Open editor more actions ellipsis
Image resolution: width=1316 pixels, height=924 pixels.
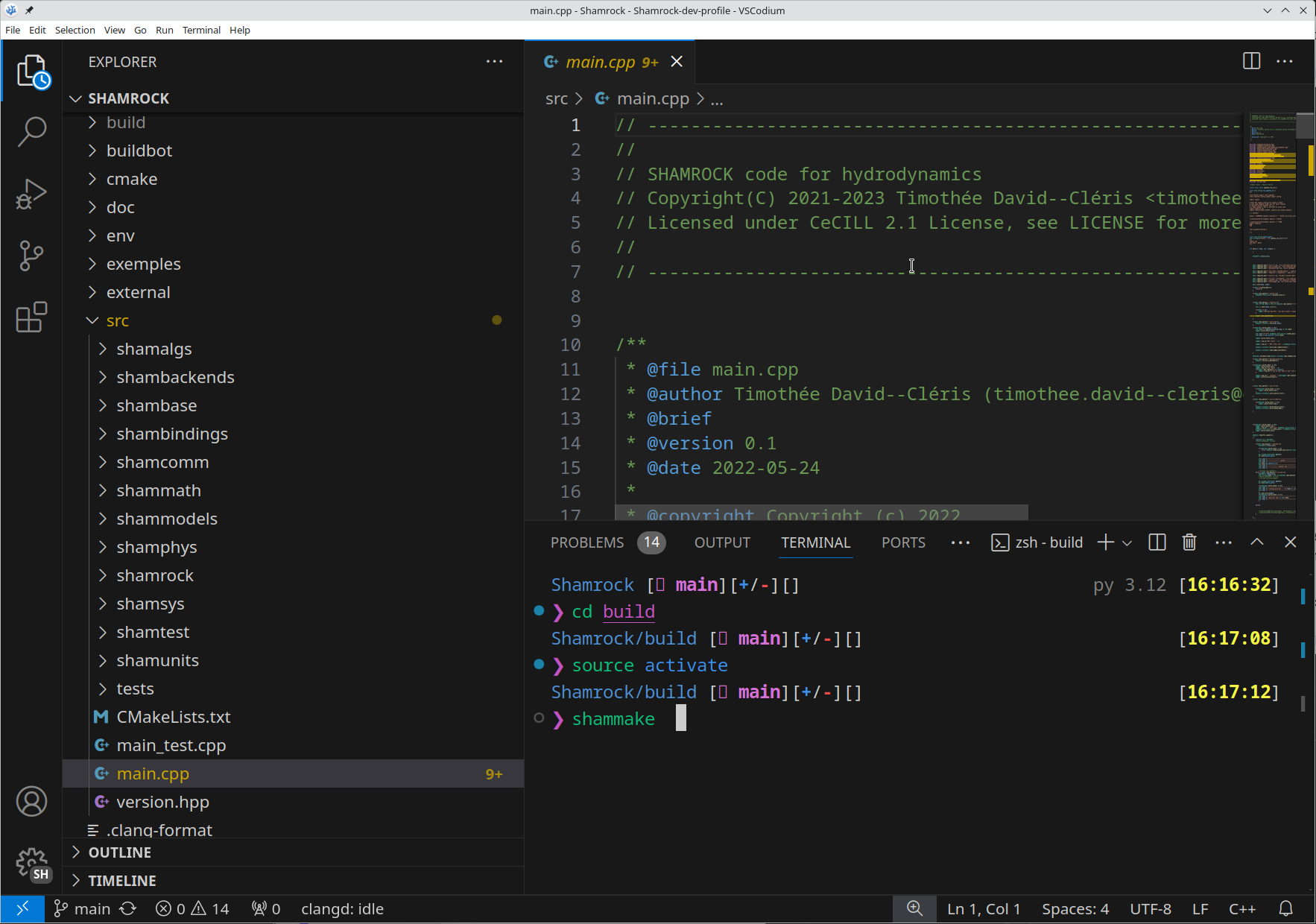pos(1285,61)
